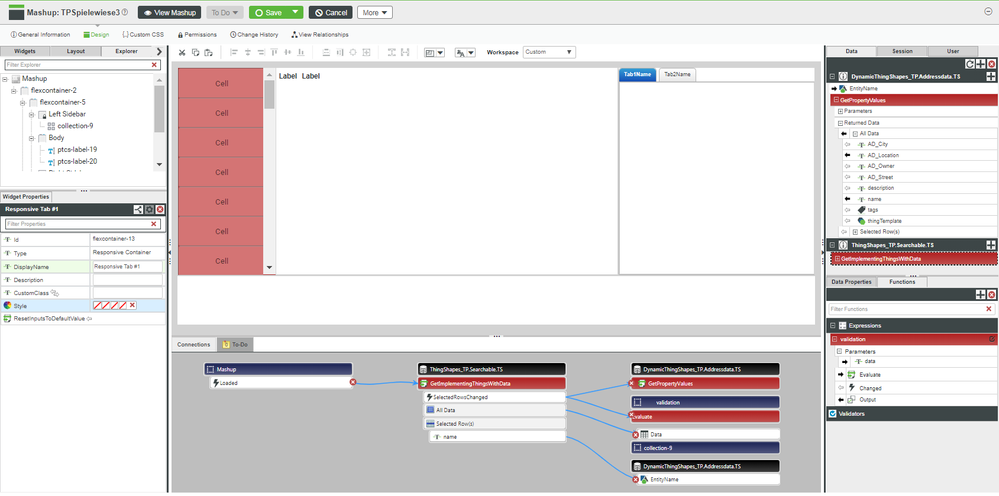Viewport: 999px width, 496px height.
Task: Click binding arrow next to ResetInputsToDefaultValue
Action: 89,318
